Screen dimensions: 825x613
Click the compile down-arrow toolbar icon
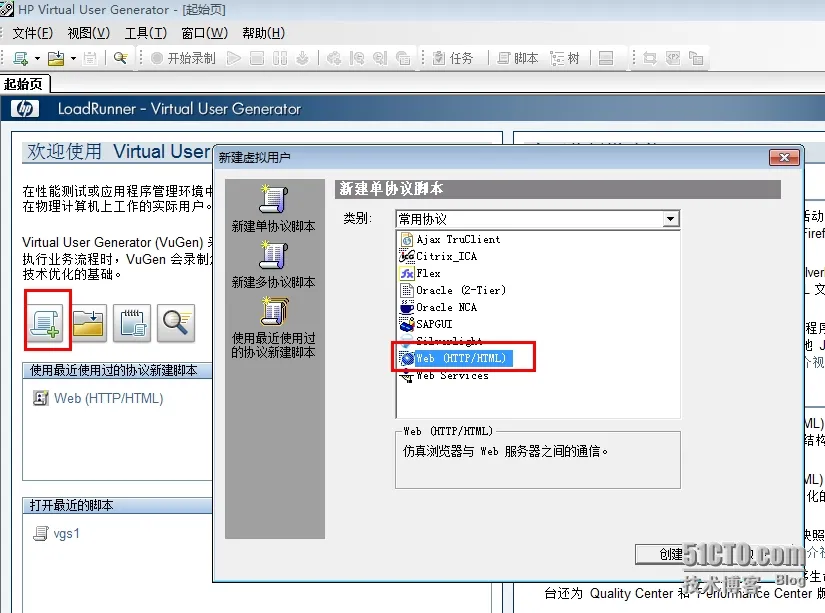click(303, 58)
